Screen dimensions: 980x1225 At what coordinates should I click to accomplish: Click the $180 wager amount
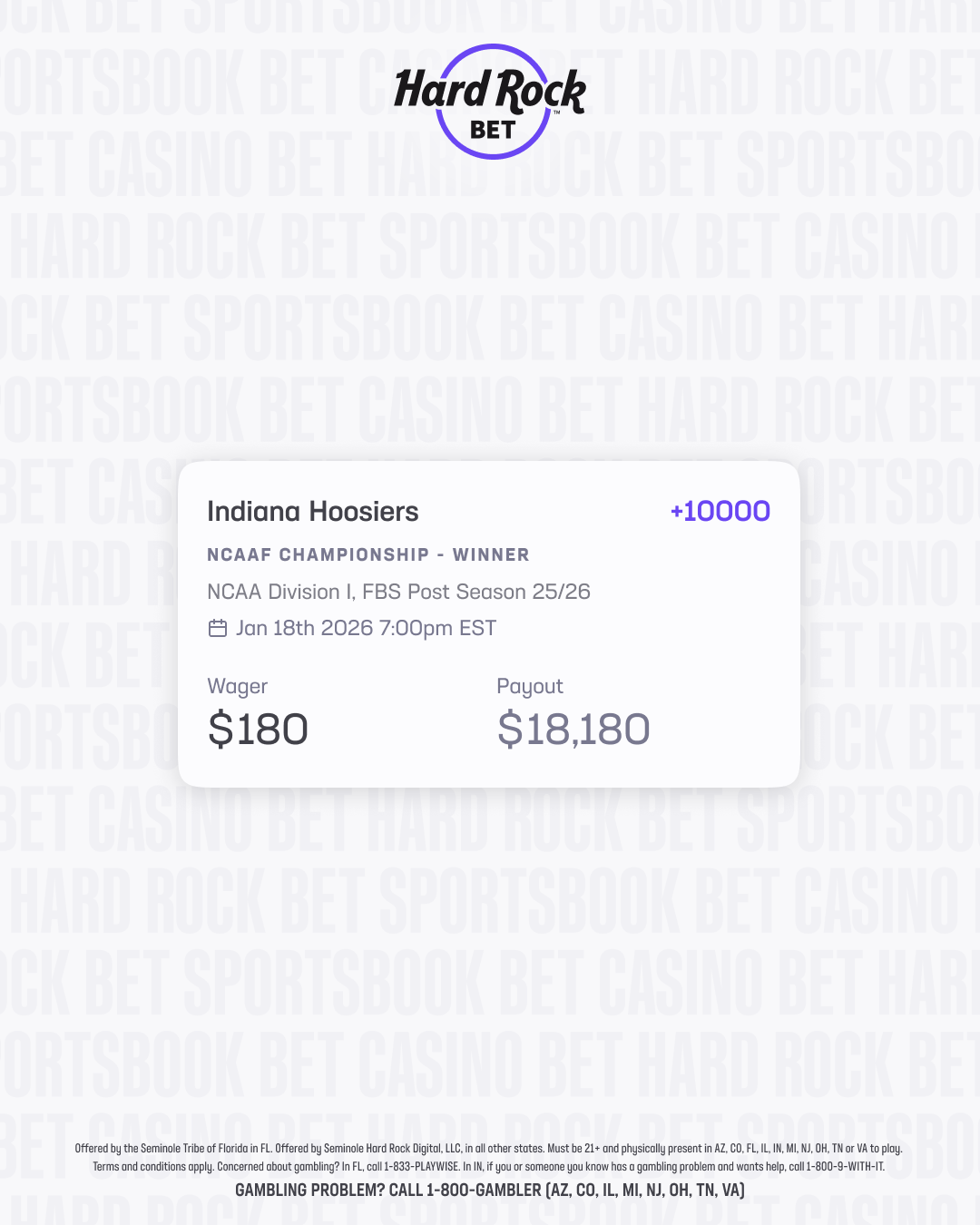(x=259, y=730)
